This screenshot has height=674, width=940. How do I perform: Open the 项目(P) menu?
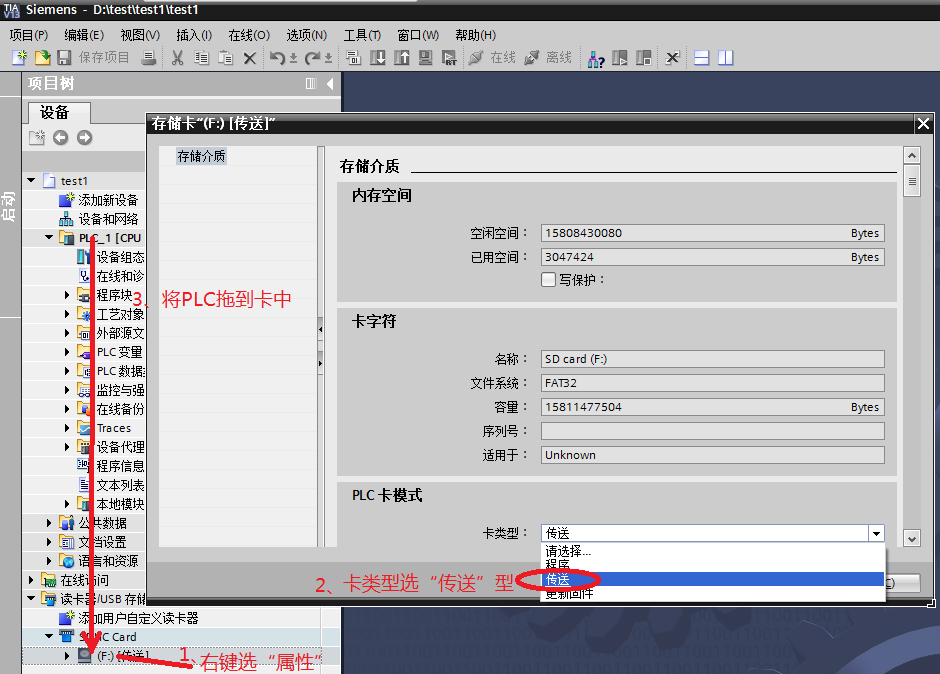28,35
